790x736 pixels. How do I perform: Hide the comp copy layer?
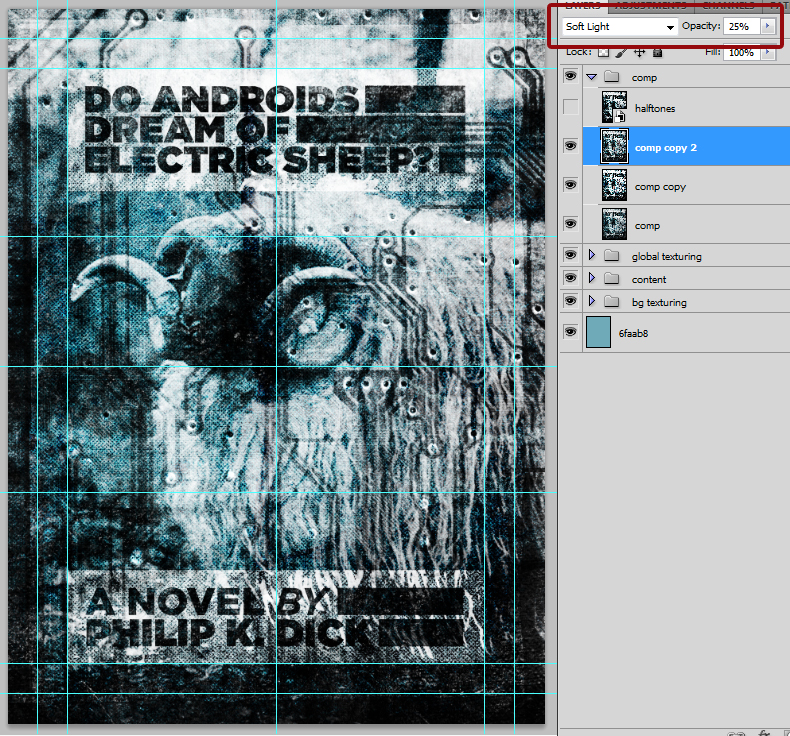(x=570, y=185)
